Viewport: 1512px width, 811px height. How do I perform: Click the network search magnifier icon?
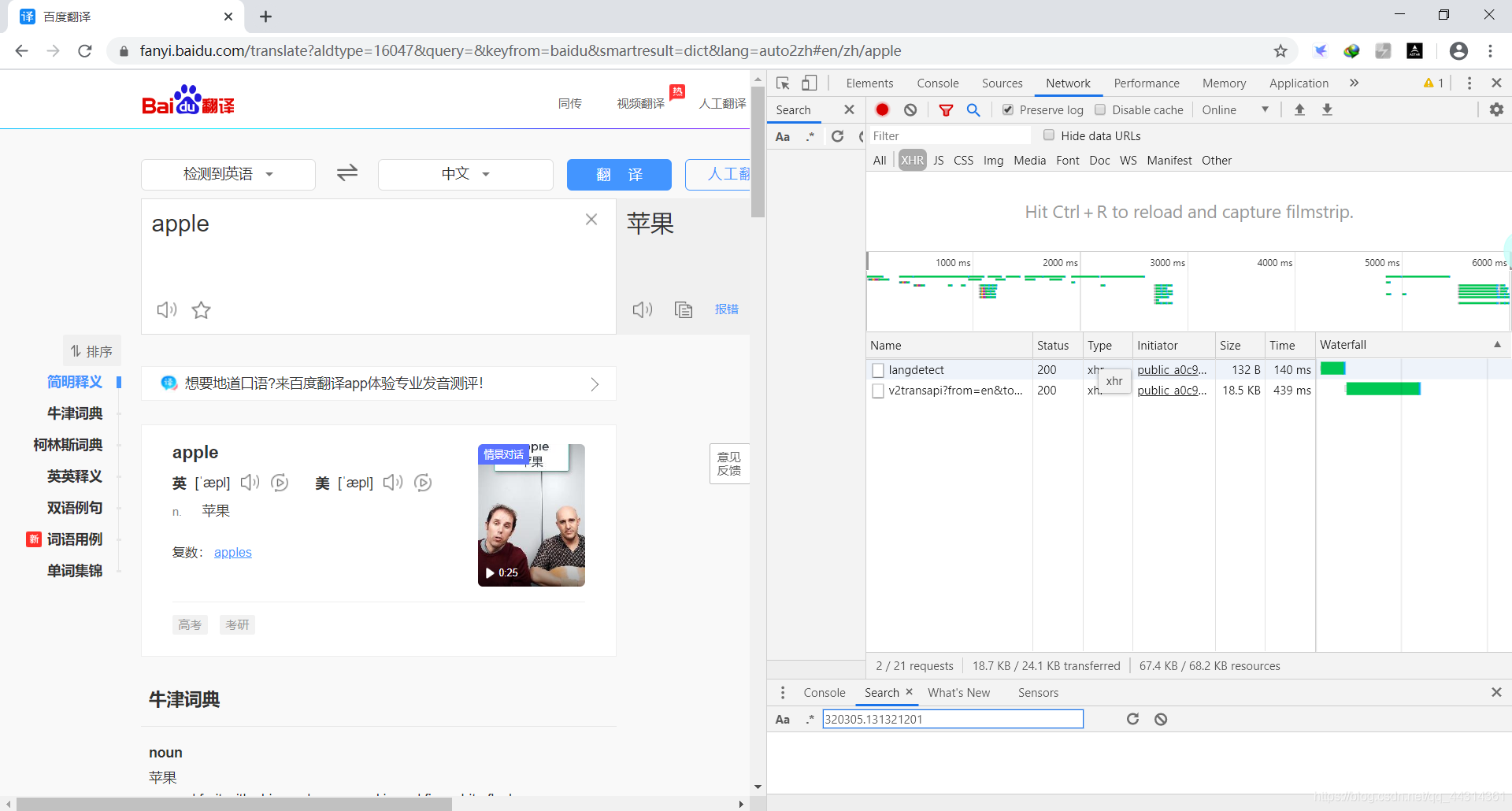click(973, 110)
